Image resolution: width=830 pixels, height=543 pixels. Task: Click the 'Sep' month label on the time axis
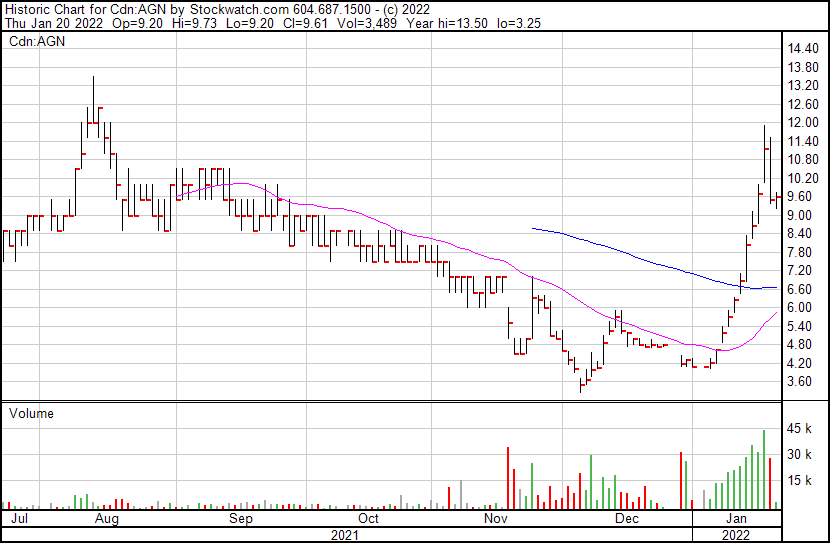tap(241, 518)
